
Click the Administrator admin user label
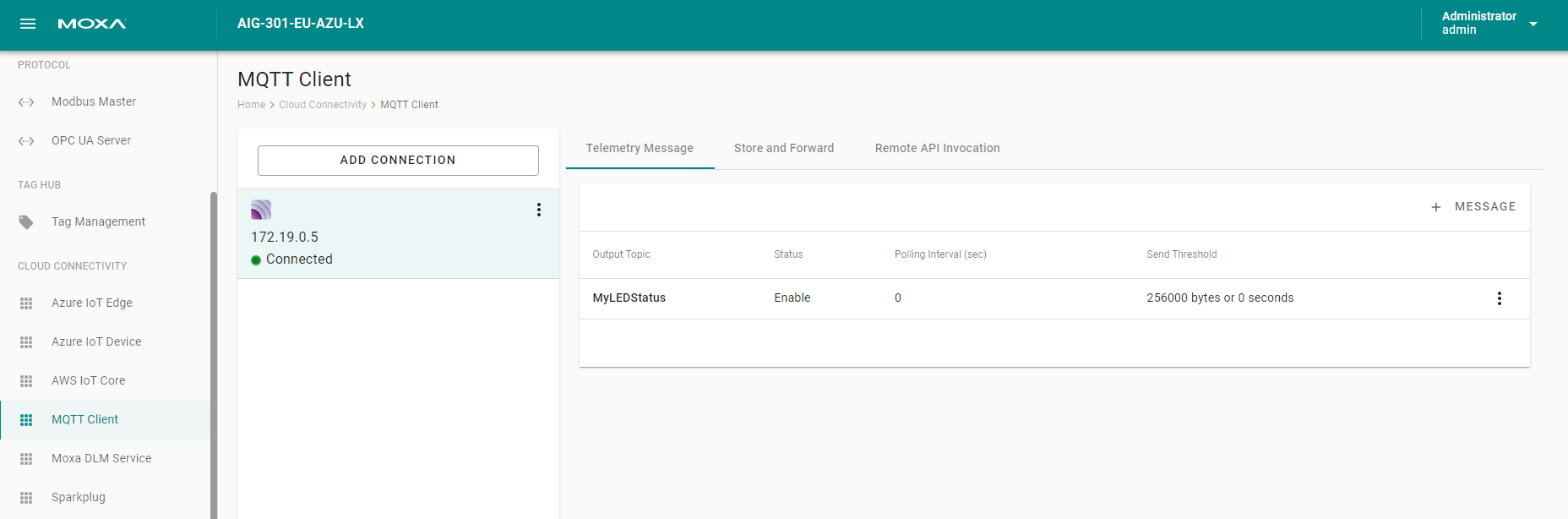tap(1478, 24)
